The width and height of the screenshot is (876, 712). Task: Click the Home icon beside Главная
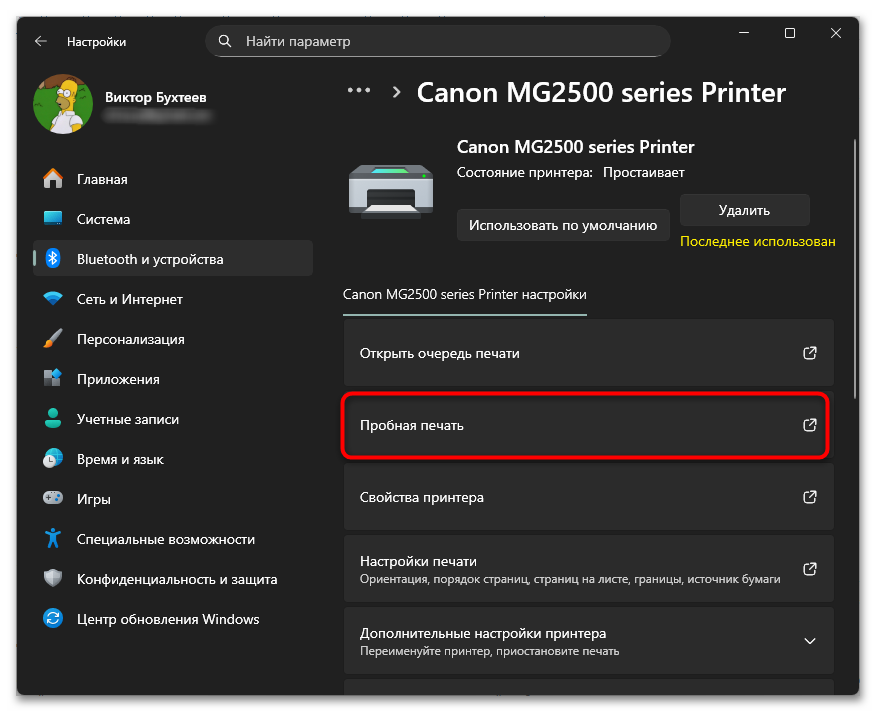click(53, 179)
